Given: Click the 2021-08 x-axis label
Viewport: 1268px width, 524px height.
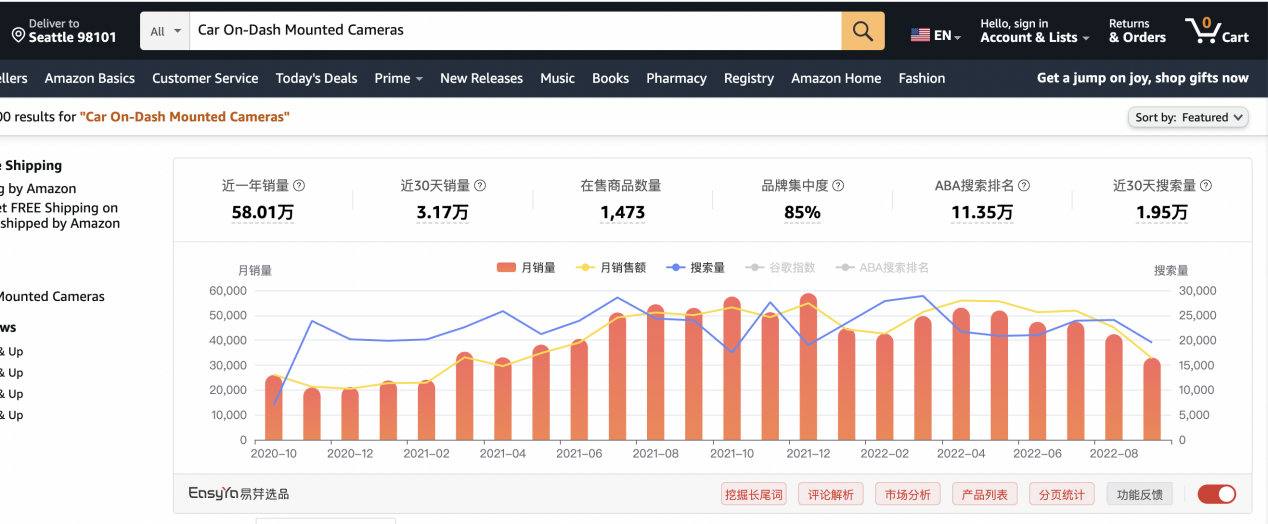Looking at the screenshot, I should tap(656, 453).
